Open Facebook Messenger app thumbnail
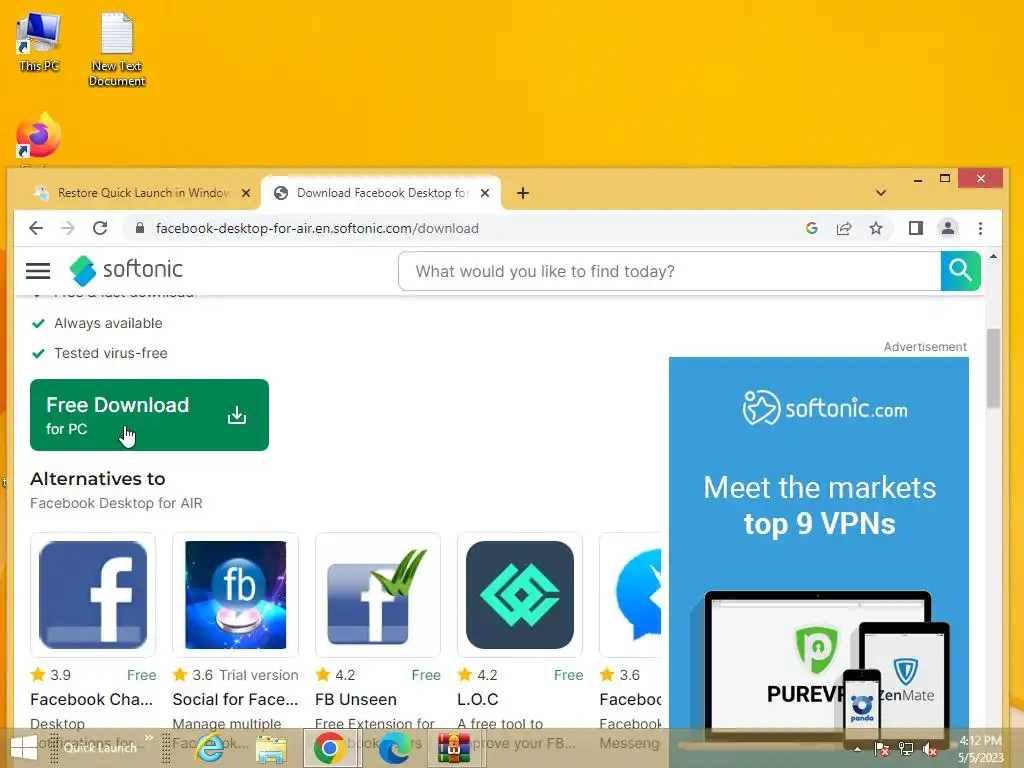 (x=631, y=595)
